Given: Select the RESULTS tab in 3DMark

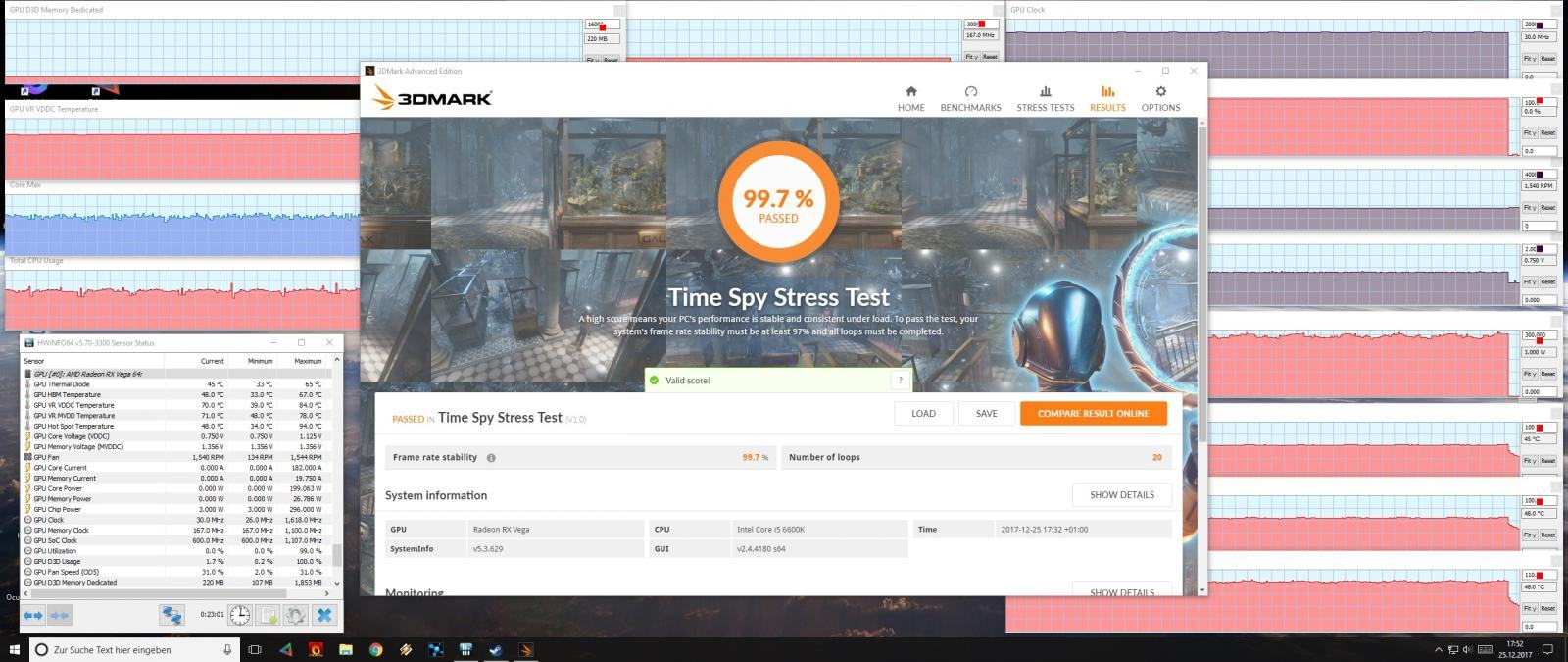Looking at the screenshot, I should point(1107,98).
